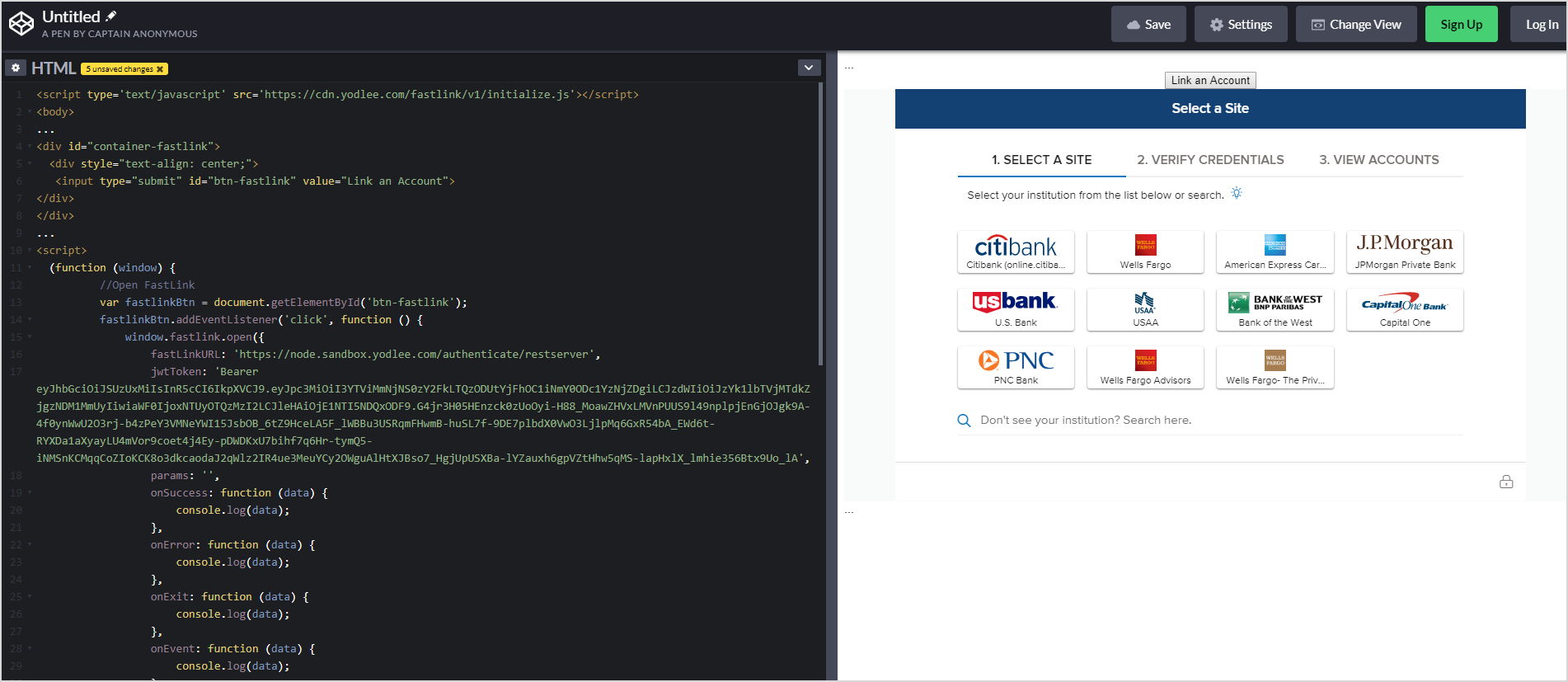Fold code at line 14 addEventListener
This screenshot has width=1568, height=682.
tap(30, 319)
